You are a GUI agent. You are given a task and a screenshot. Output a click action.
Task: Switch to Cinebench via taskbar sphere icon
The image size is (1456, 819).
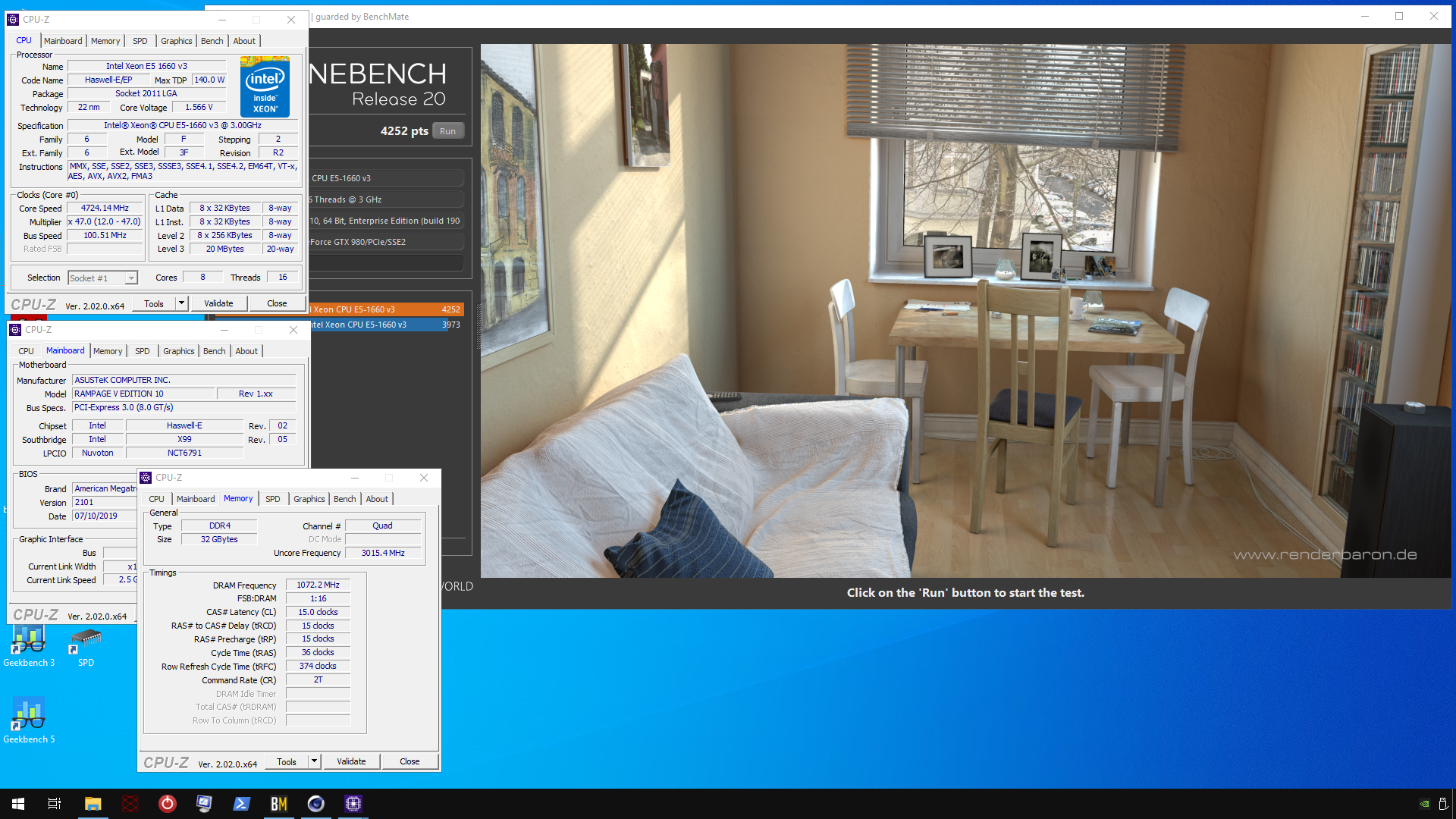click(x=316, y=804)
